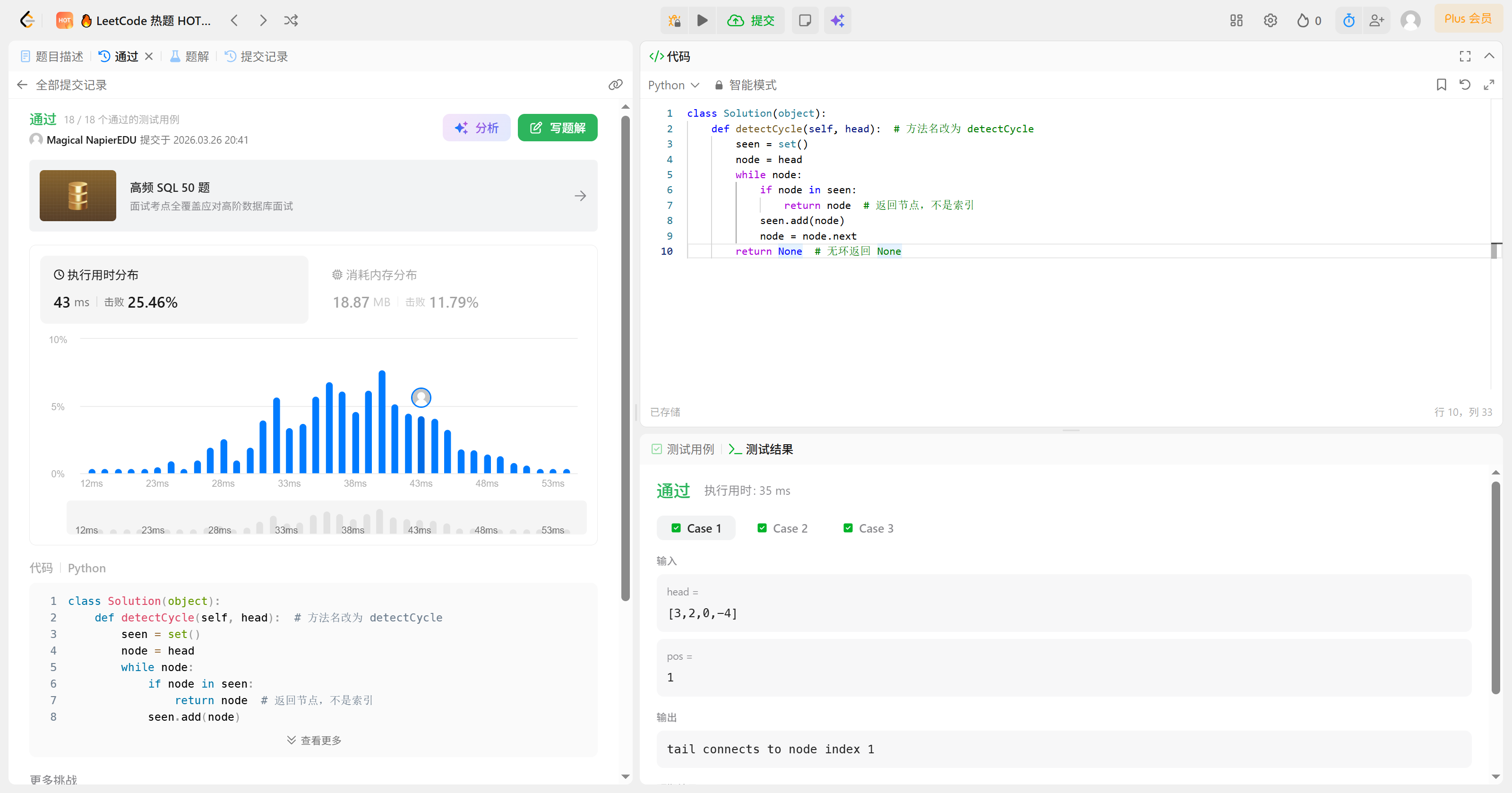Click the timer stopwatch icon
The height and width of the screenshot is (793, 1512).
pyautogui.click(x=1348, y=20)
